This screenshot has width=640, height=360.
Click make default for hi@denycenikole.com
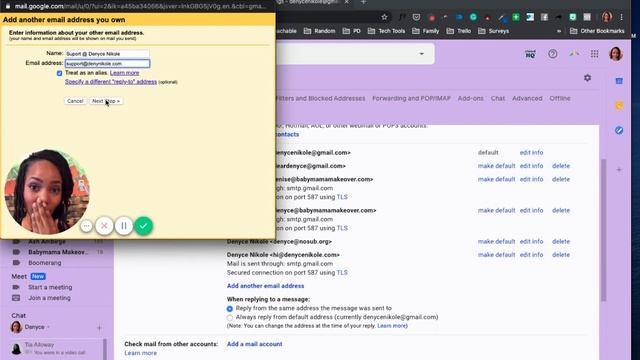(x=496, y=255)
